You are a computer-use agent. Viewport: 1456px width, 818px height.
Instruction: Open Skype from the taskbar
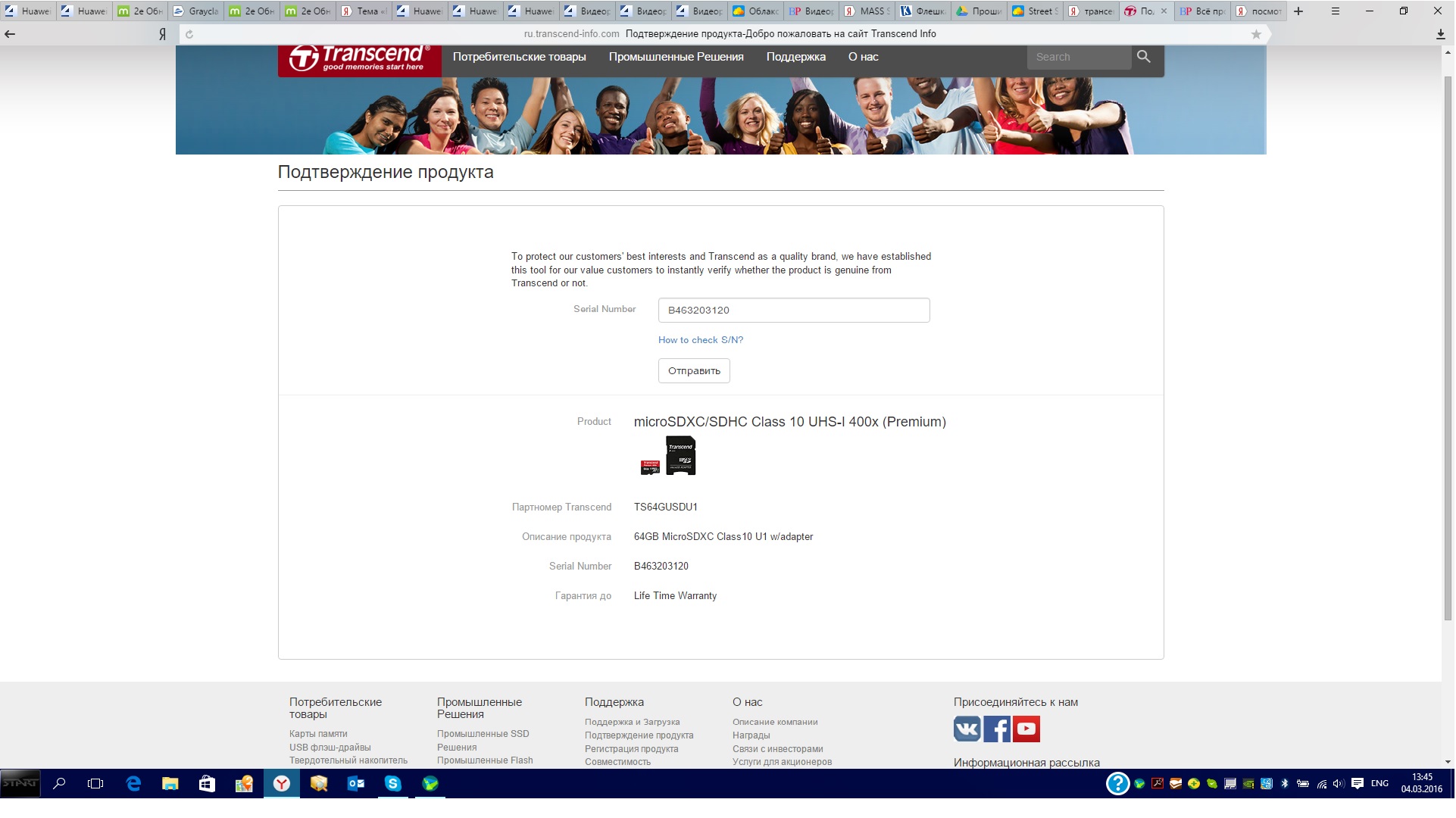tap(392, 784)
